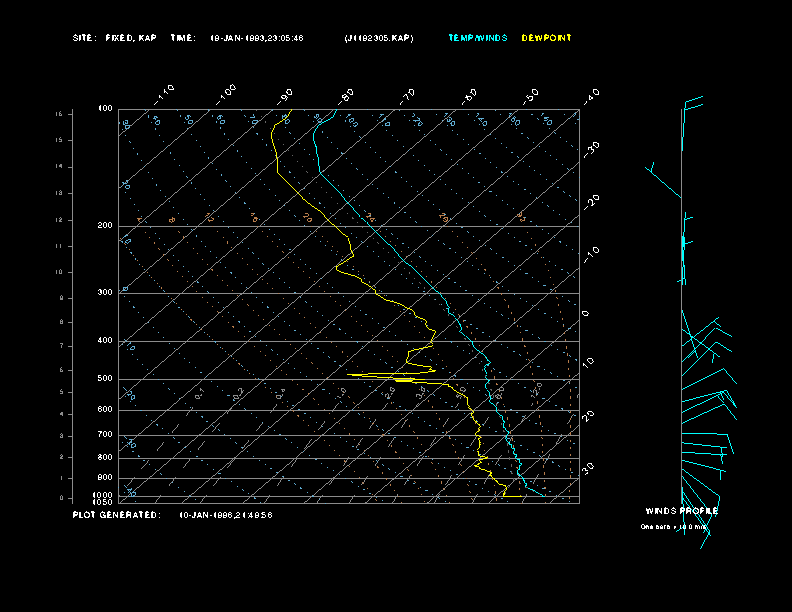Click the 300 pressure level label

105,292
